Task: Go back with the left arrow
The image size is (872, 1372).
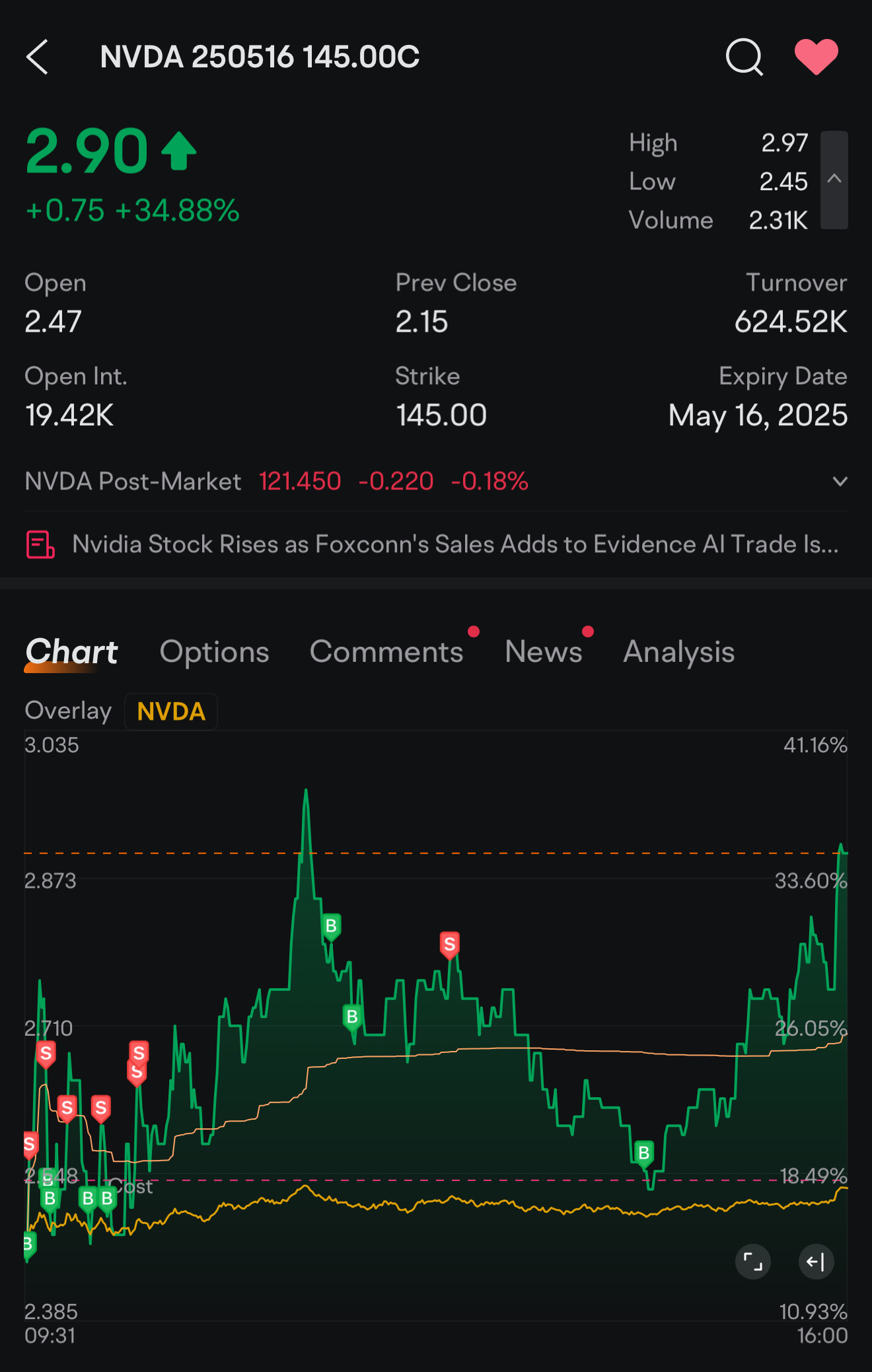Action: click(x=37, y=57)
